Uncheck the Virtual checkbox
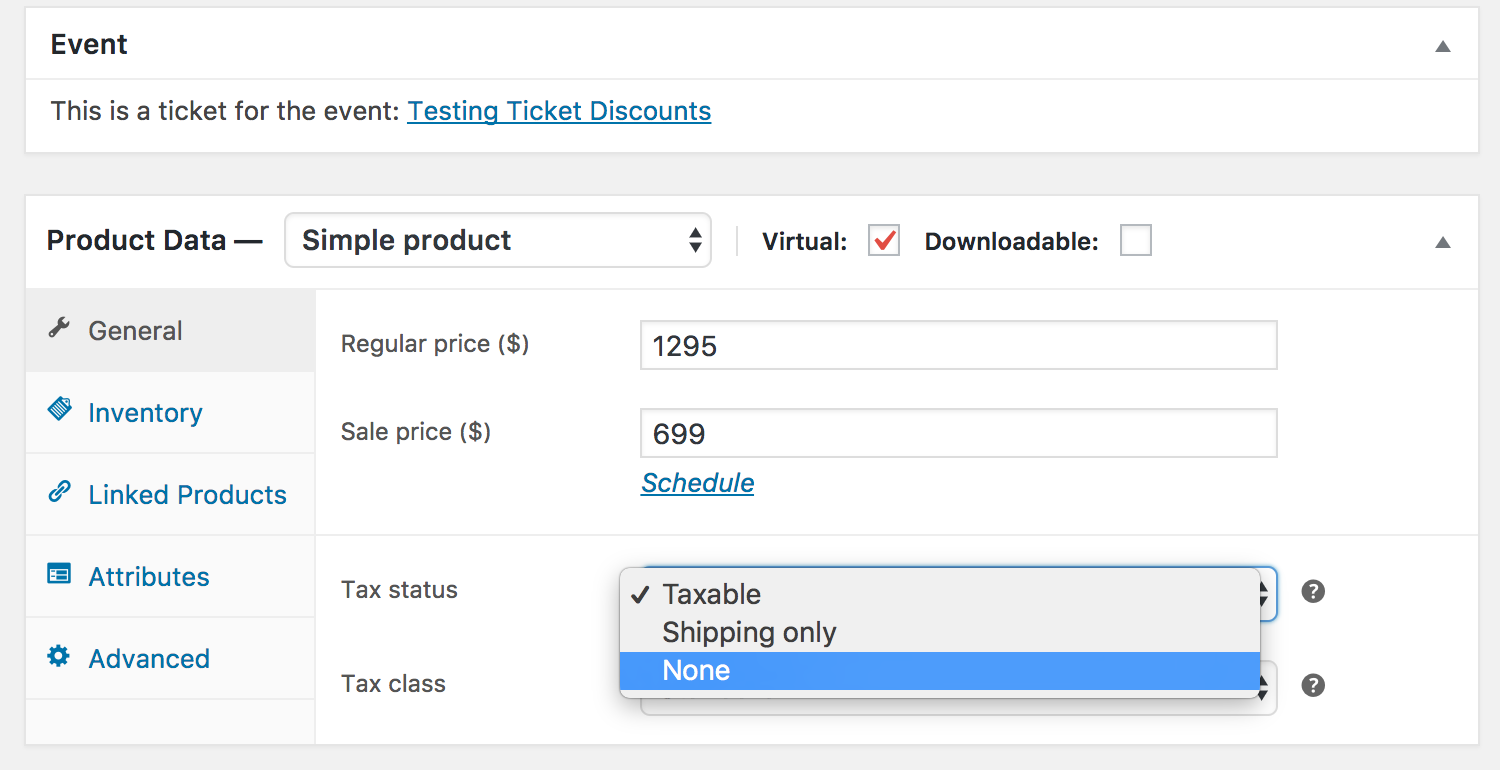 click(x=883, y=240)
